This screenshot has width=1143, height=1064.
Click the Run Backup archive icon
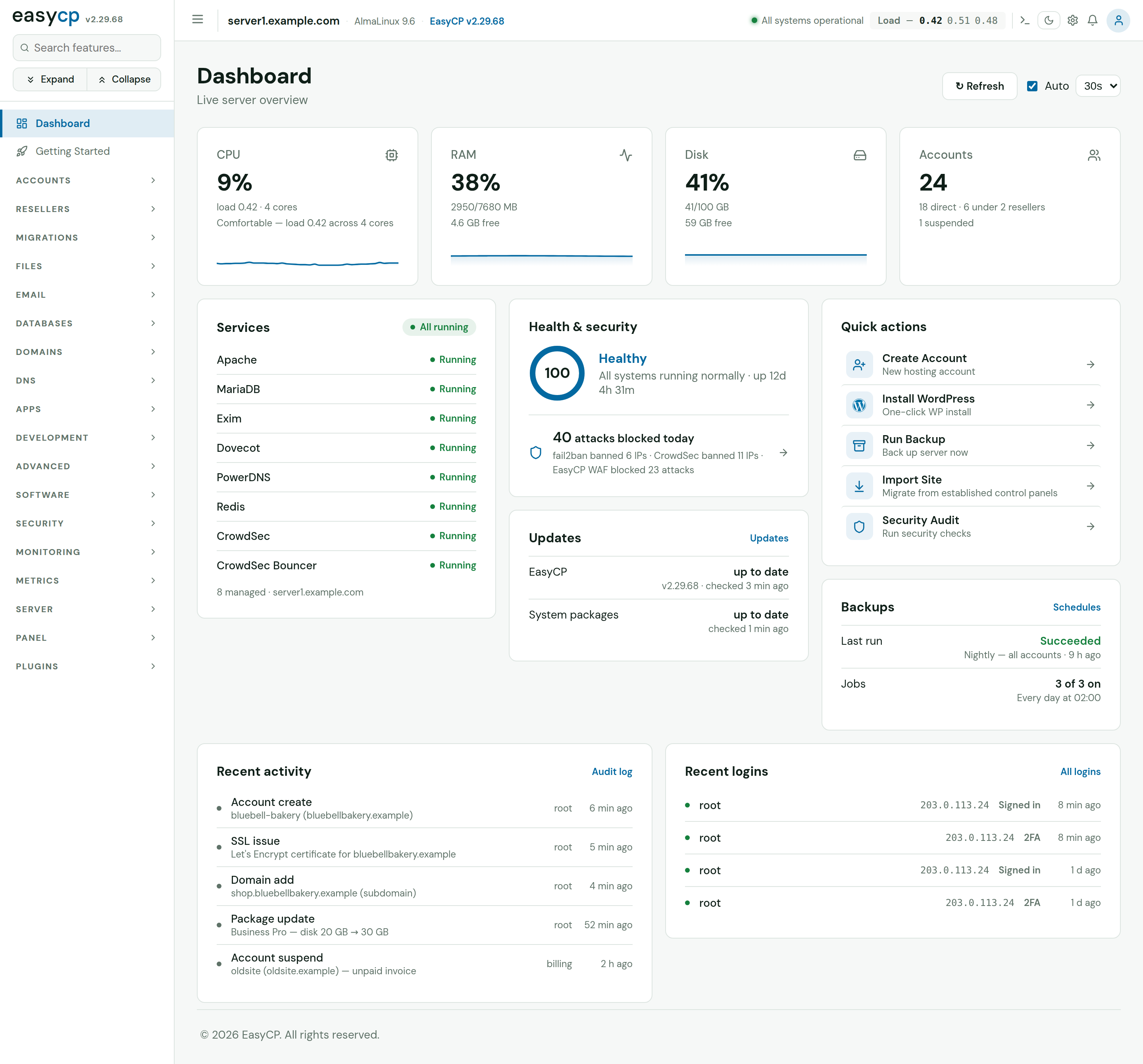point(859,446)
